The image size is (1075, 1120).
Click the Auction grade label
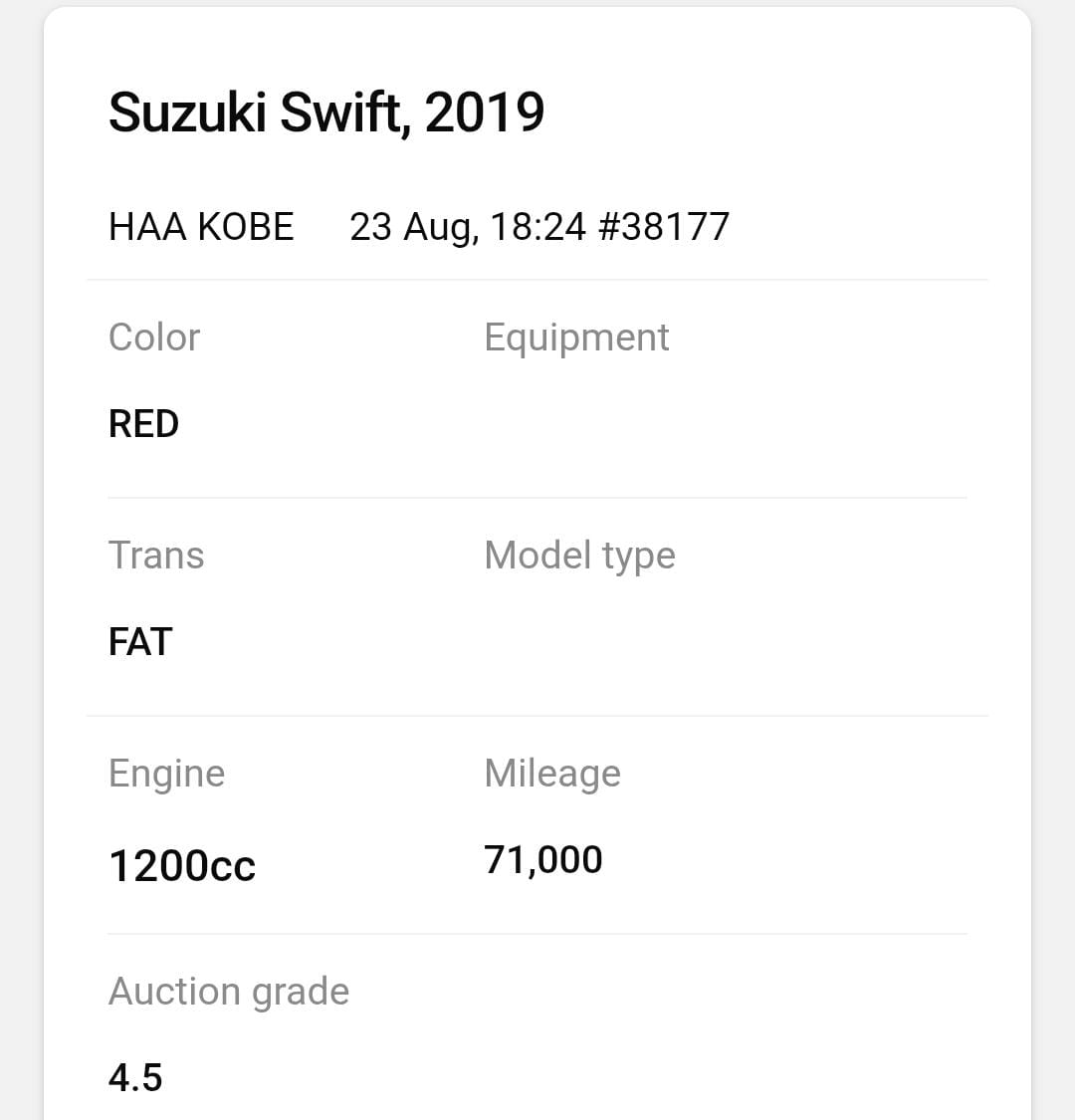[x=229, y=992]
